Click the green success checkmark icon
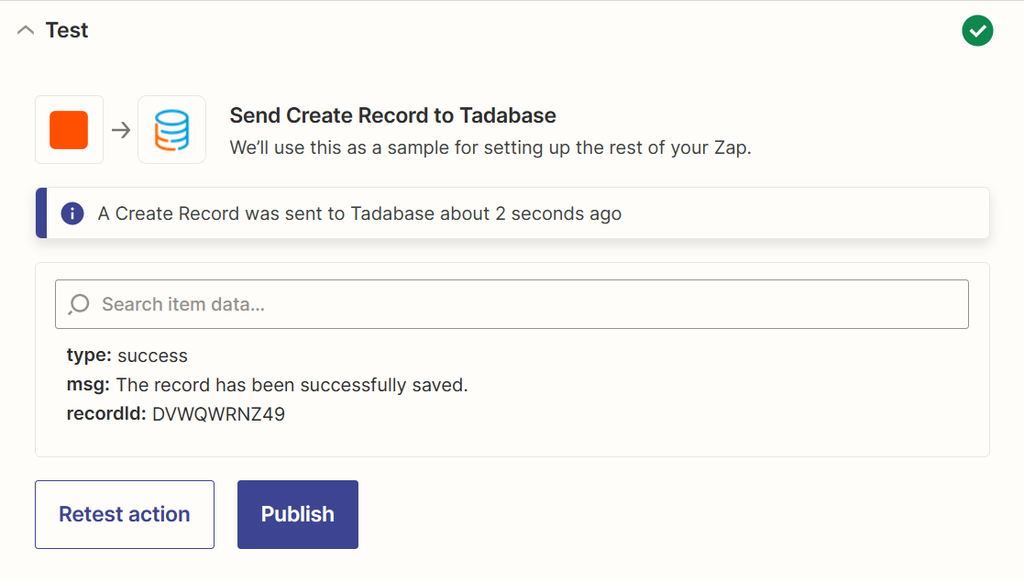Screen dimensions: 1024x580 click(x=977, y=31)
